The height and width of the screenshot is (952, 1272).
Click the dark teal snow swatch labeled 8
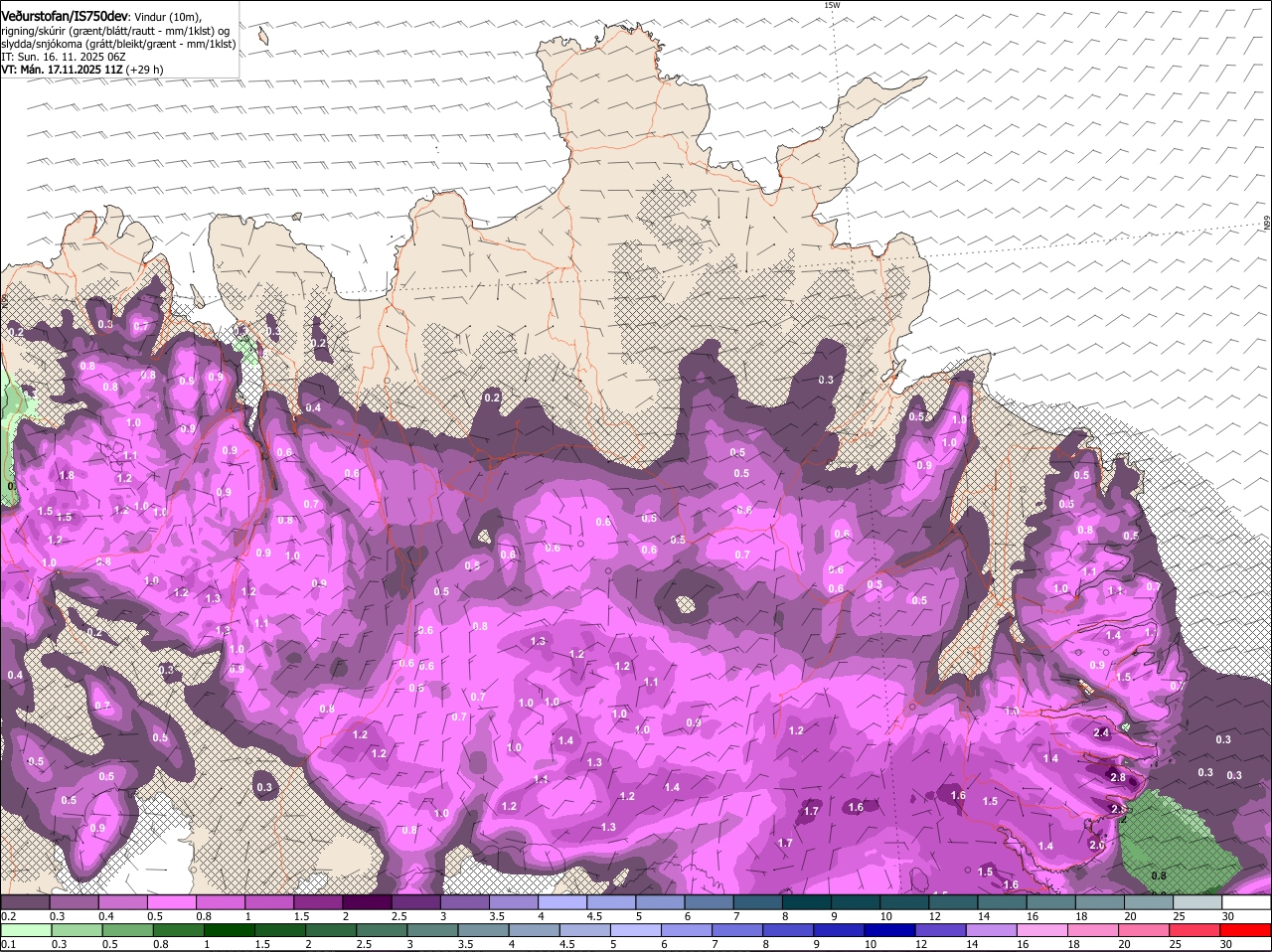(x=806, y=902)
